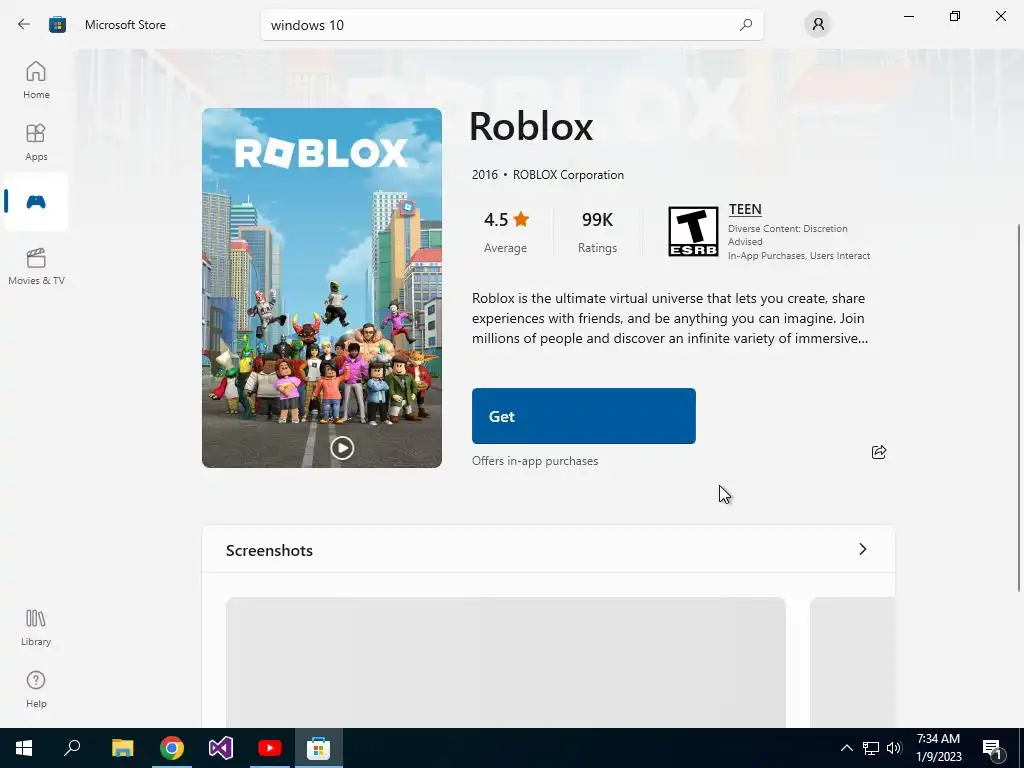Play the Roblox trailer video
This screenshot has width=1024, height=768.
(342, 448)
